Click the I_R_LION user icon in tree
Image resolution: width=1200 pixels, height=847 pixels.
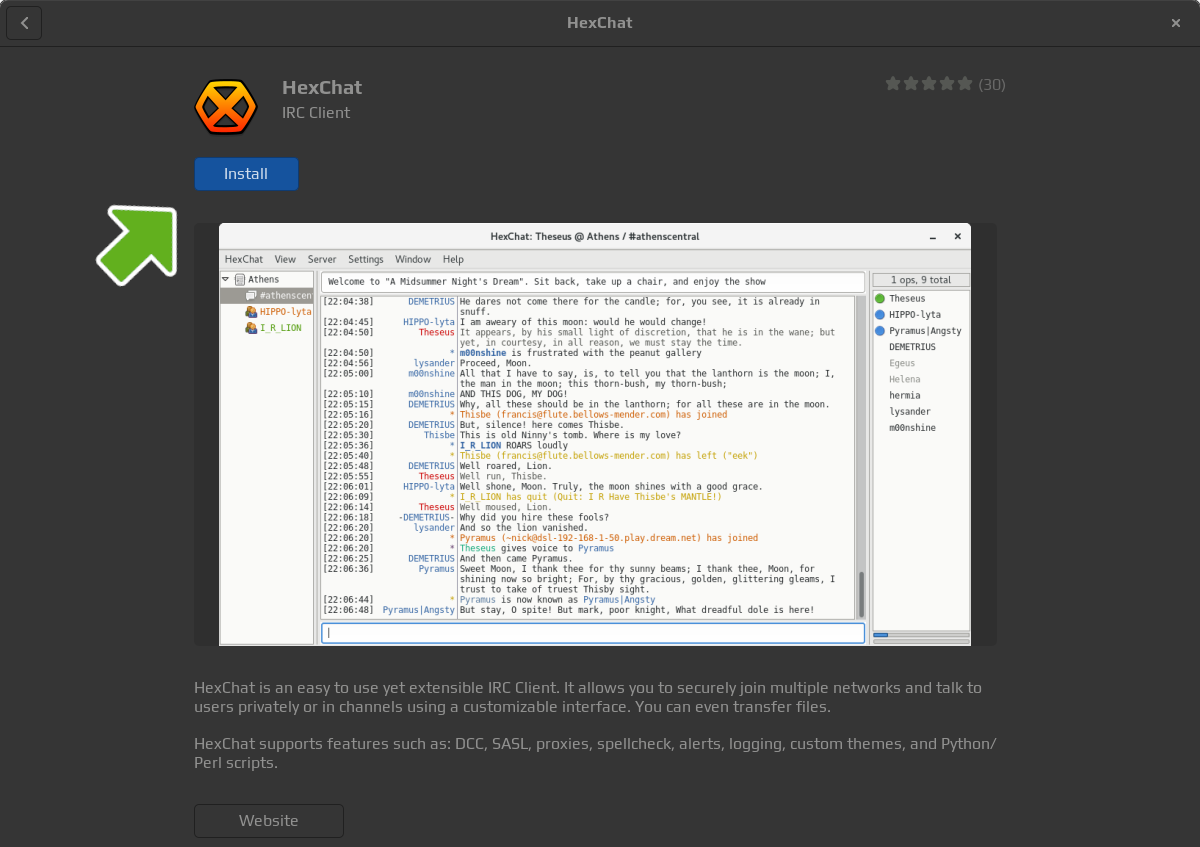pyautogui.click(x=251, y=328)
